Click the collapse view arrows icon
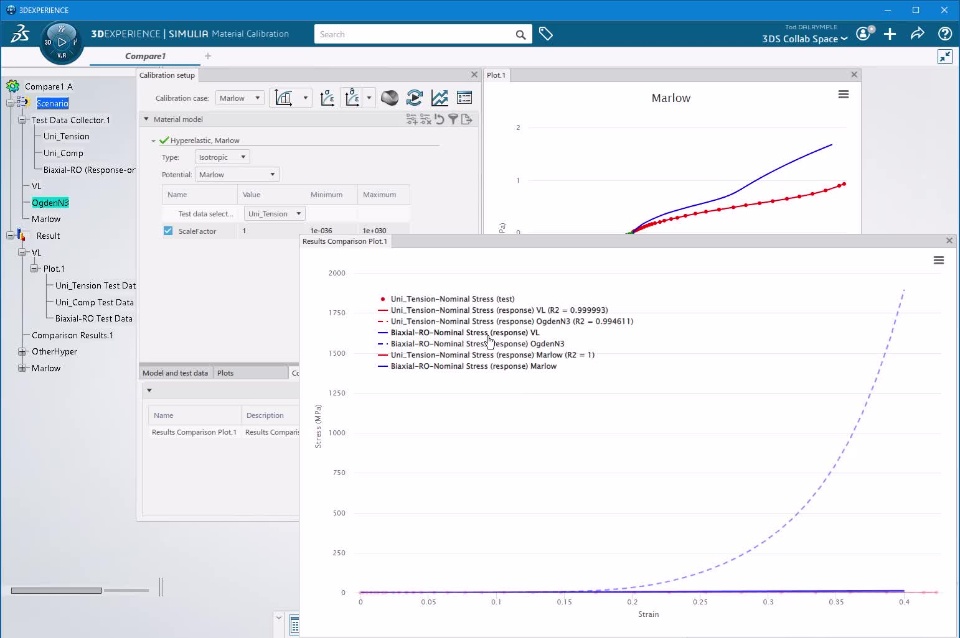Image resolution: width=960 pixels, height=638 pixels. [x=945, y=57]
